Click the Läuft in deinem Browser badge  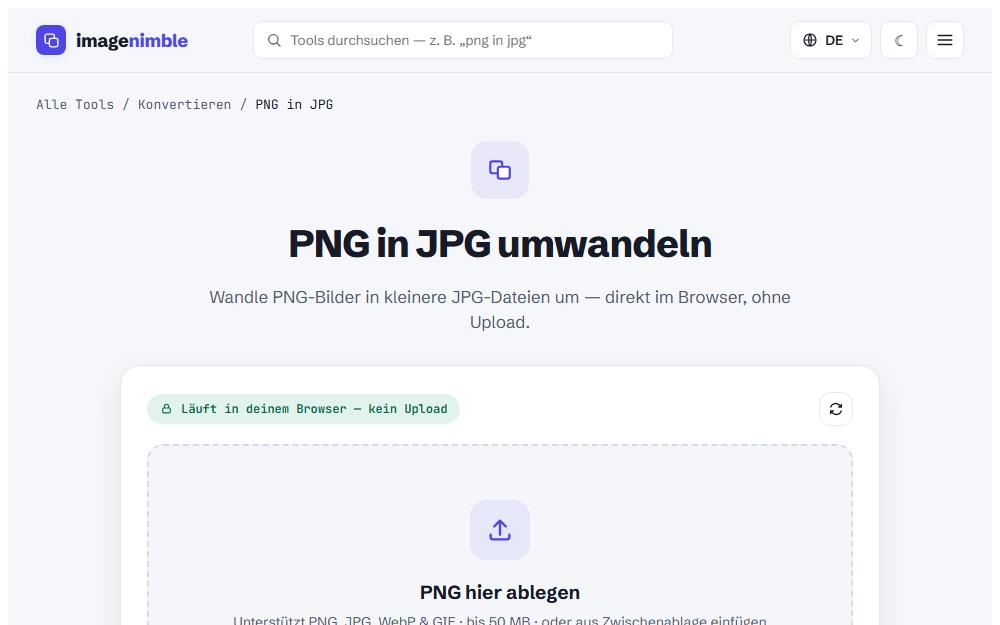point(304,409)
